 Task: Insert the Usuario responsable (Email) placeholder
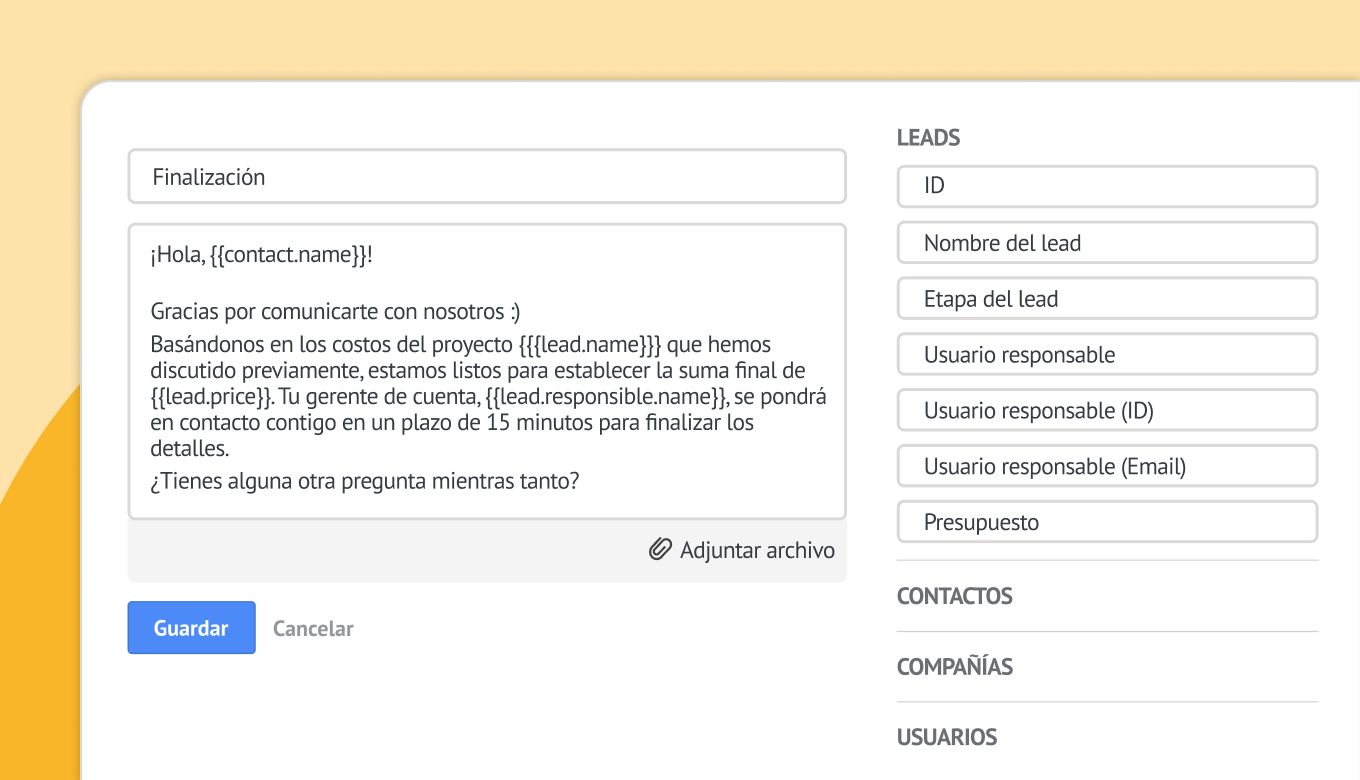tap(1107, 467)
